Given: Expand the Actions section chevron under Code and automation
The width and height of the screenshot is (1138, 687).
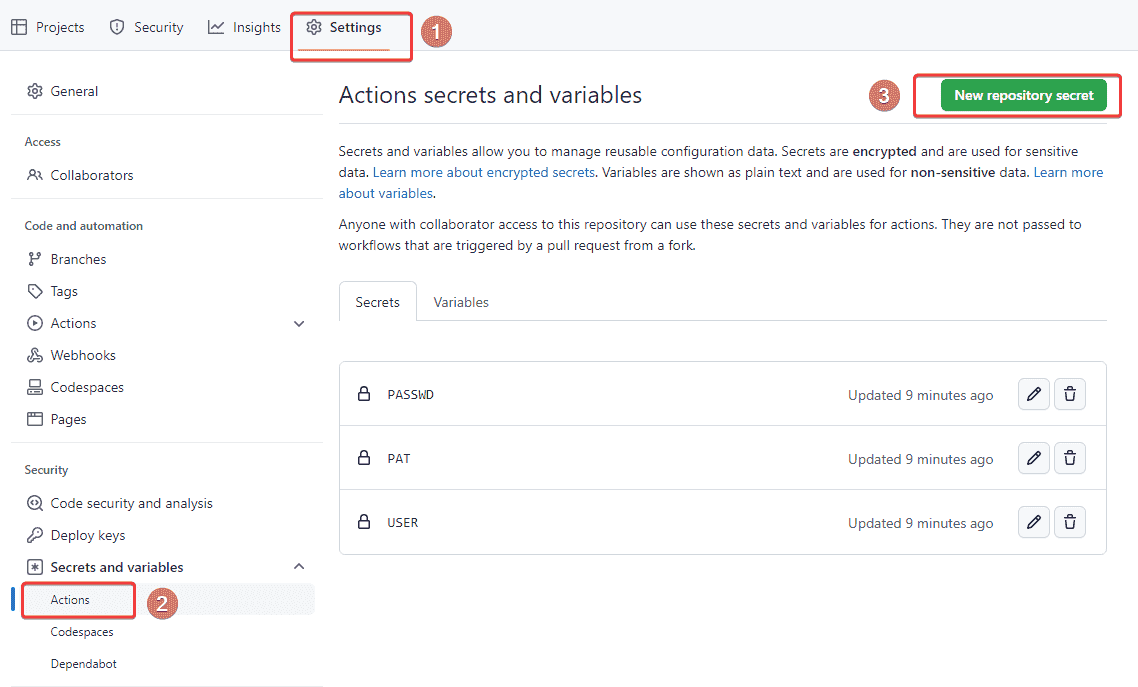Looking at the screenshot, I should pos(298,323).
